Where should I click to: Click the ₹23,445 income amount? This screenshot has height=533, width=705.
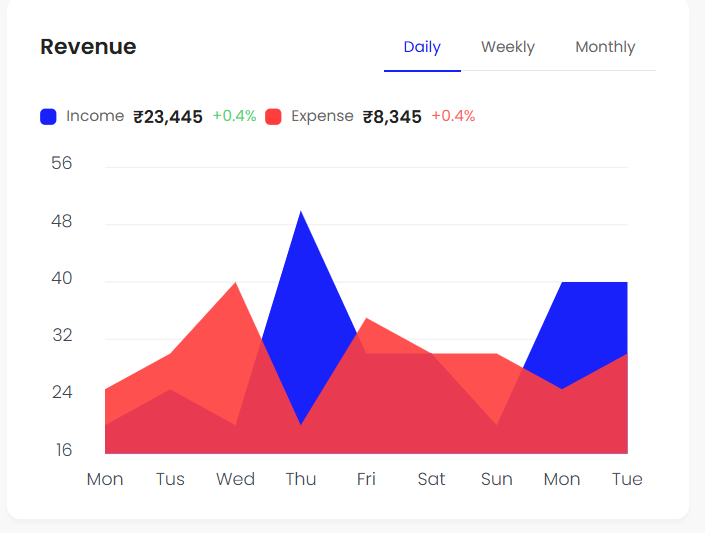168,117
